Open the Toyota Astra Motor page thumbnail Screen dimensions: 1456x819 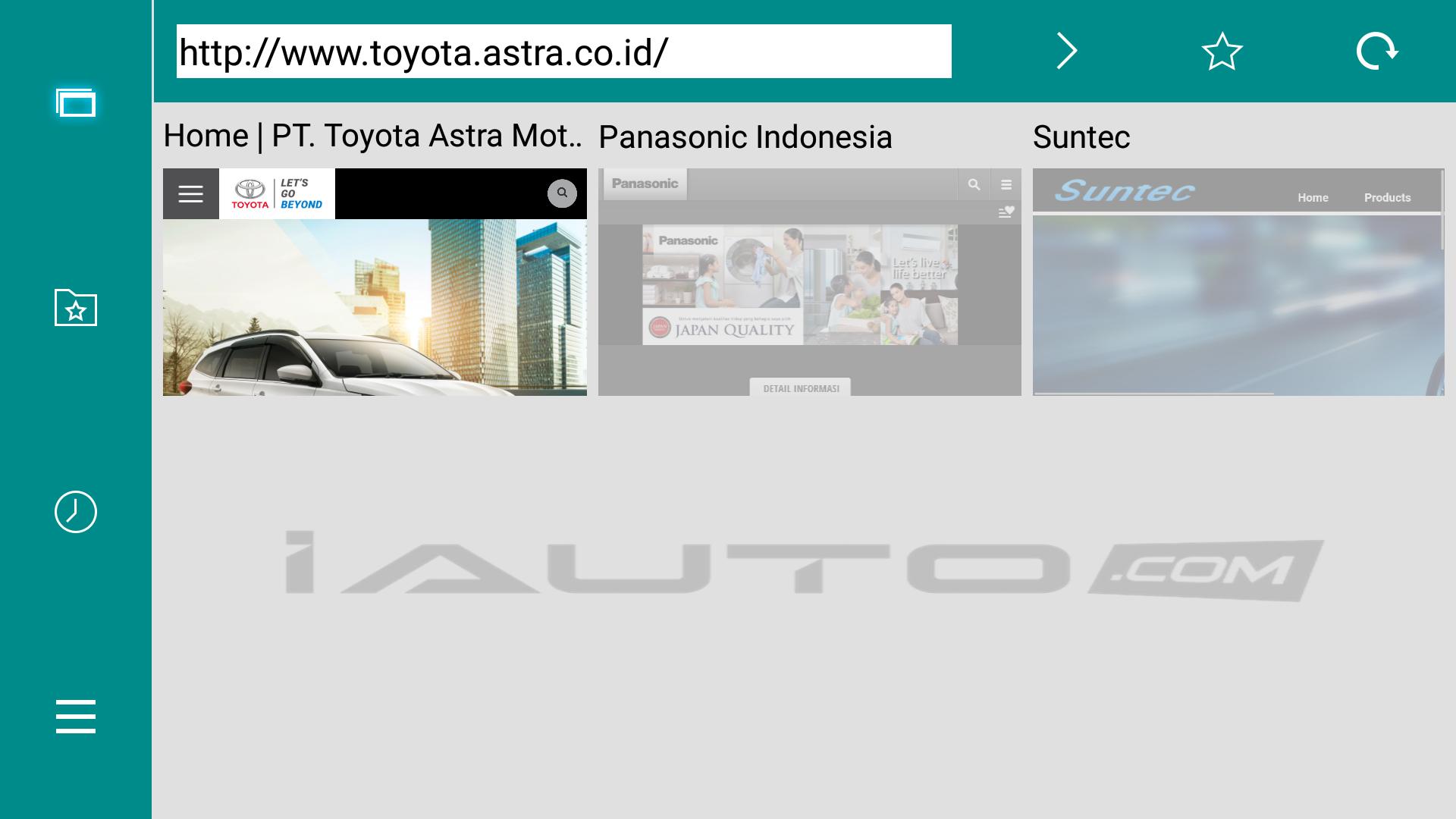point(375,282)
